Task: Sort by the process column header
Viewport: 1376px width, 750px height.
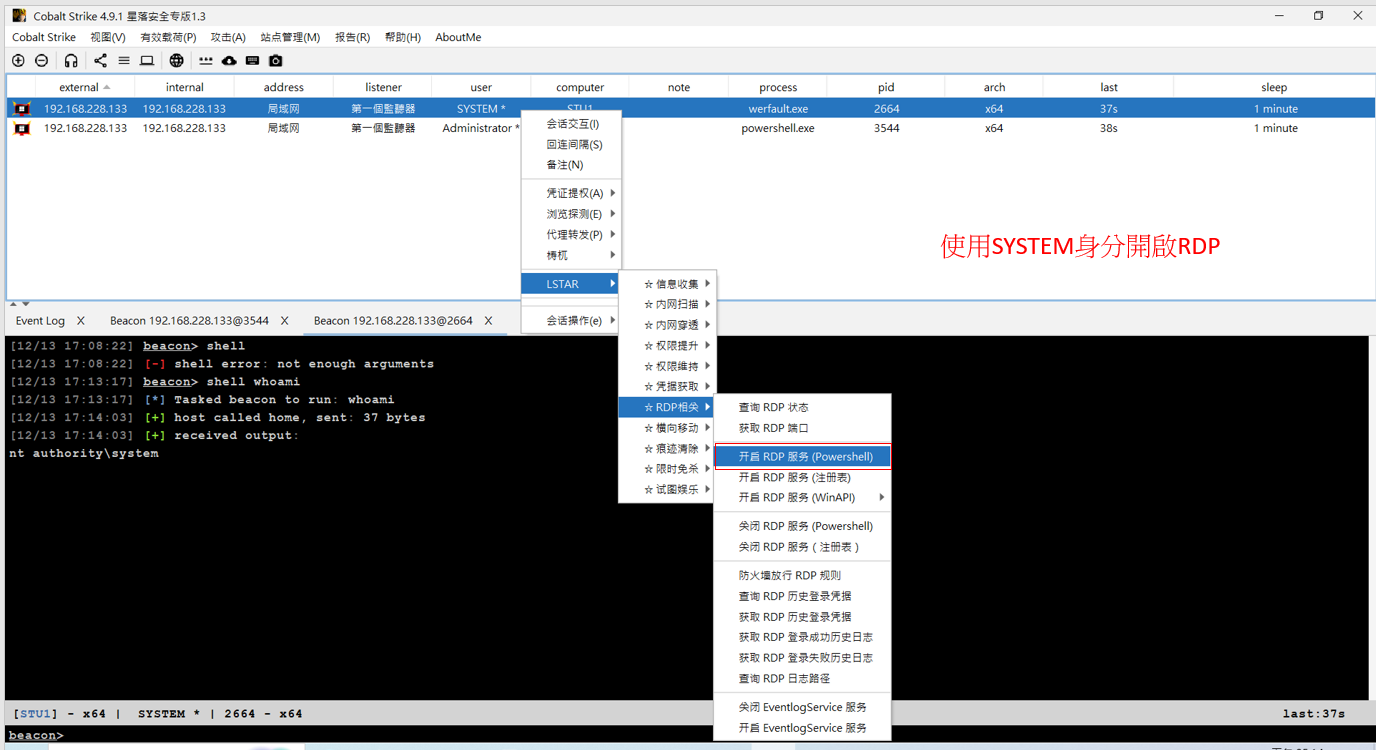Action: [778, 87]
